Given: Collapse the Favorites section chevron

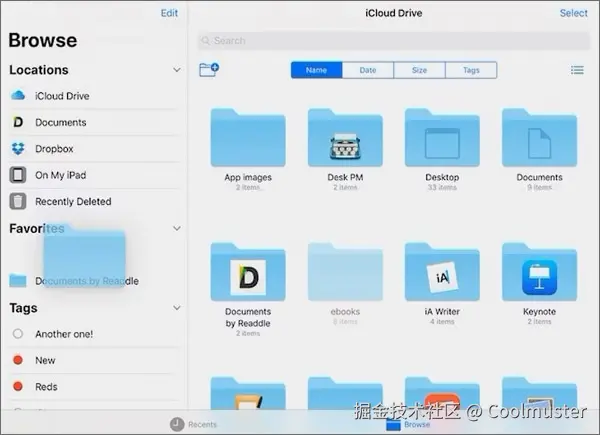Looking at the screenshot, I should [176, 228].
